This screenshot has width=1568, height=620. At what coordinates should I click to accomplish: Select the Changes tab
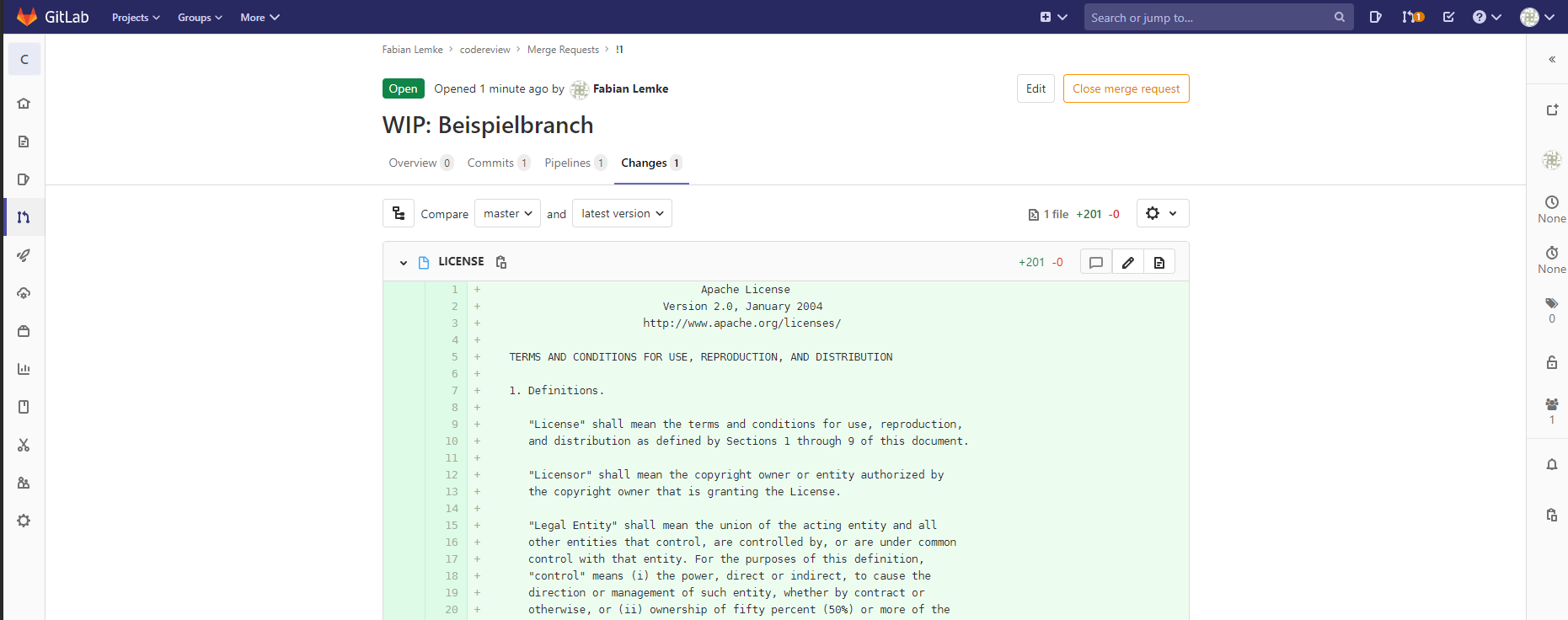tap(651, 163)
